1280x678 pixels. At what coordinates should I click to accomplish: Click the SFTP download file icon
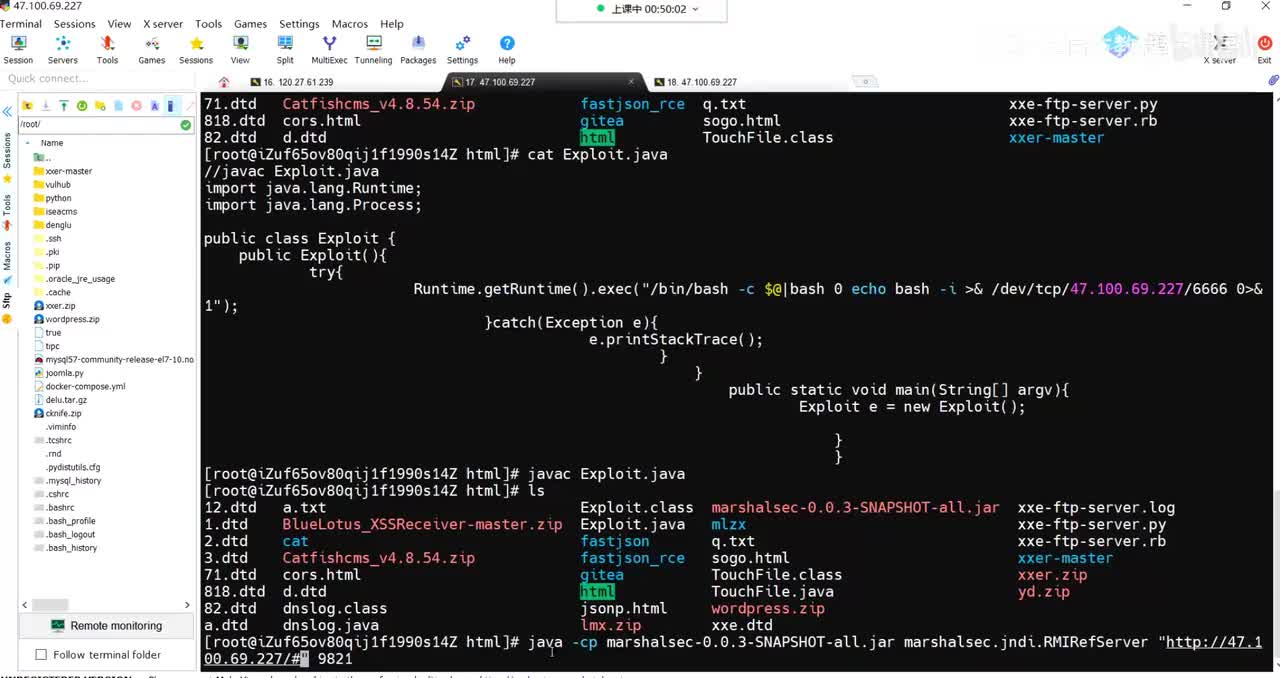tap(45, 105)
